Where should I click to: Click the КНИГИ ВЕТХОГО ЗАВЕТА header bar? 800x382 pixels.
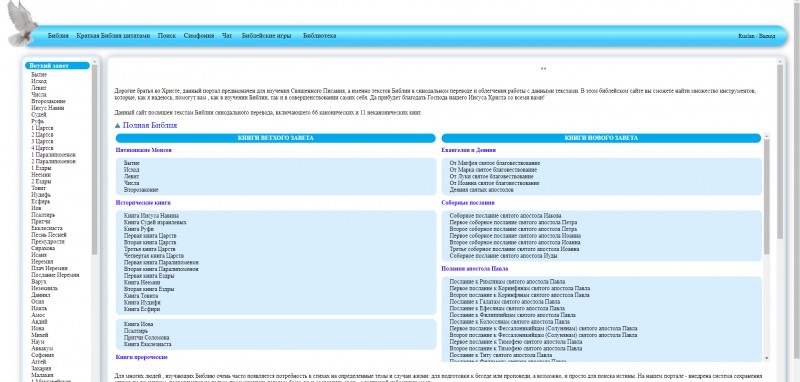tap(276, 138)
